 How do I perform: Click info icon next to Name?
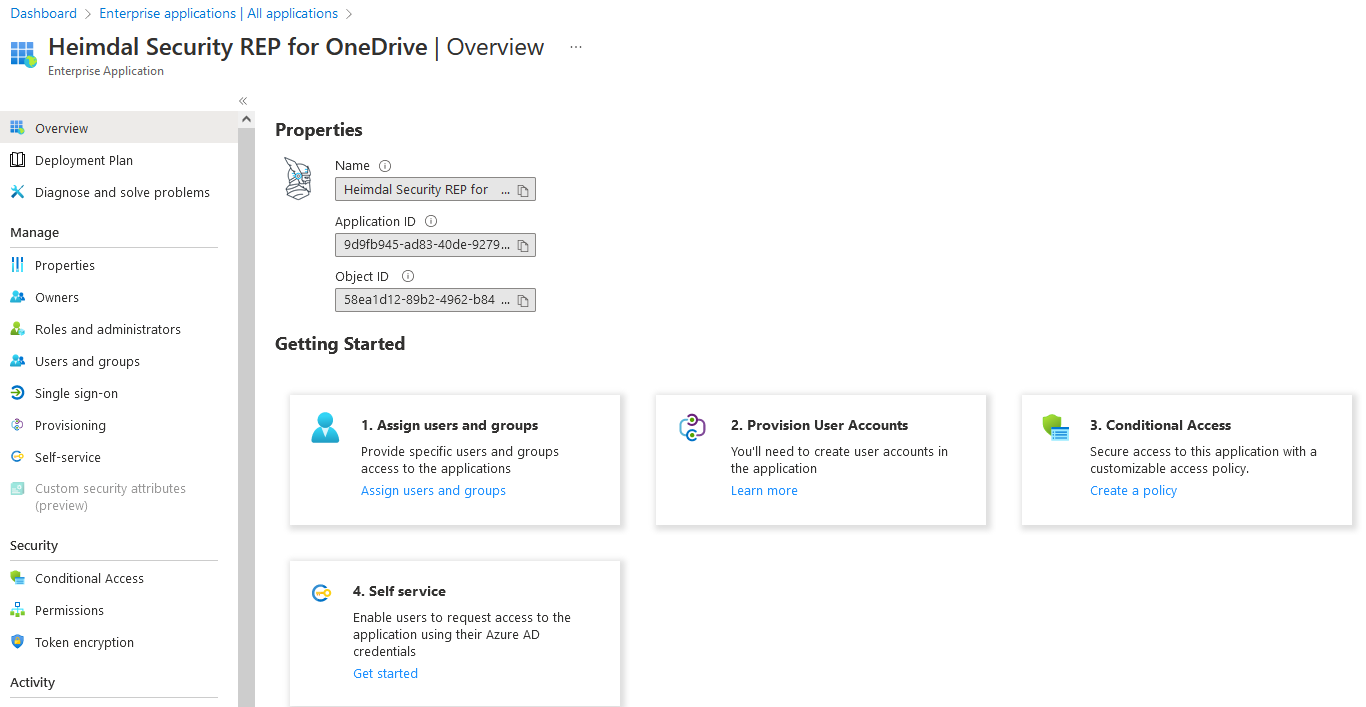pos(385,166)
